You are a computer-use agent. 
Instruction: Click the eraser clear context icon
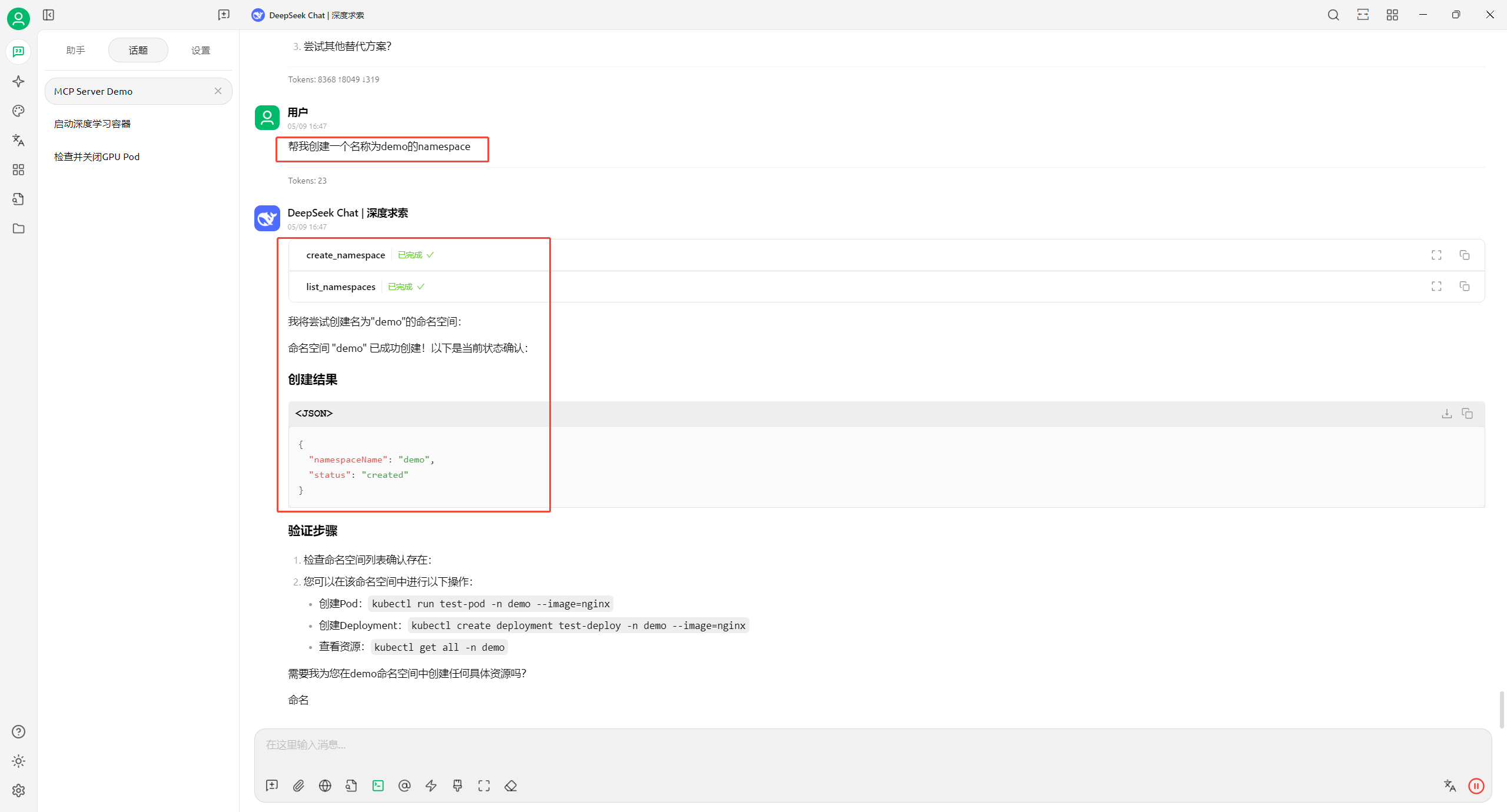click(x=510, y=786)
